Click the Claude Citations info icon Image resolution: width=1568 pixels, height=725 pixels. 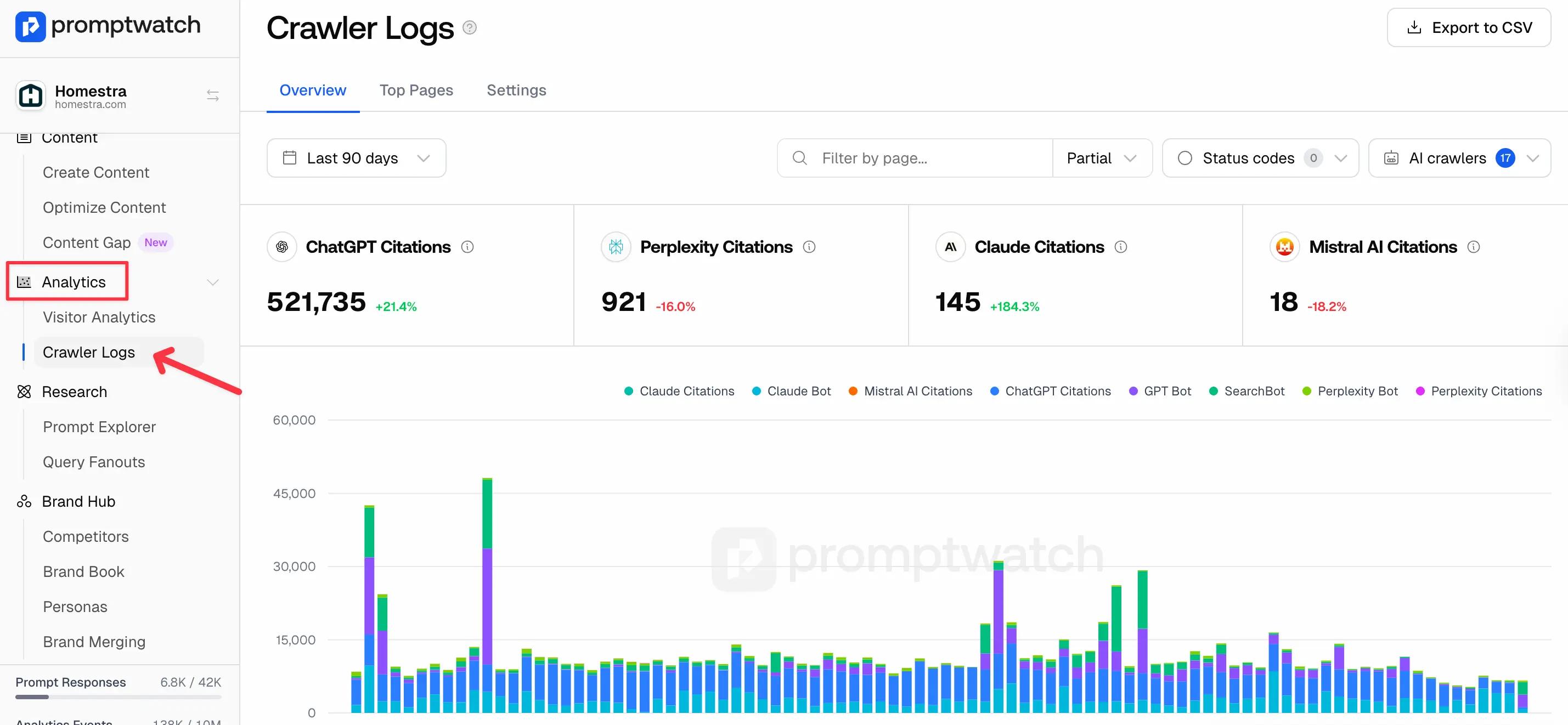pos(1121,247)
